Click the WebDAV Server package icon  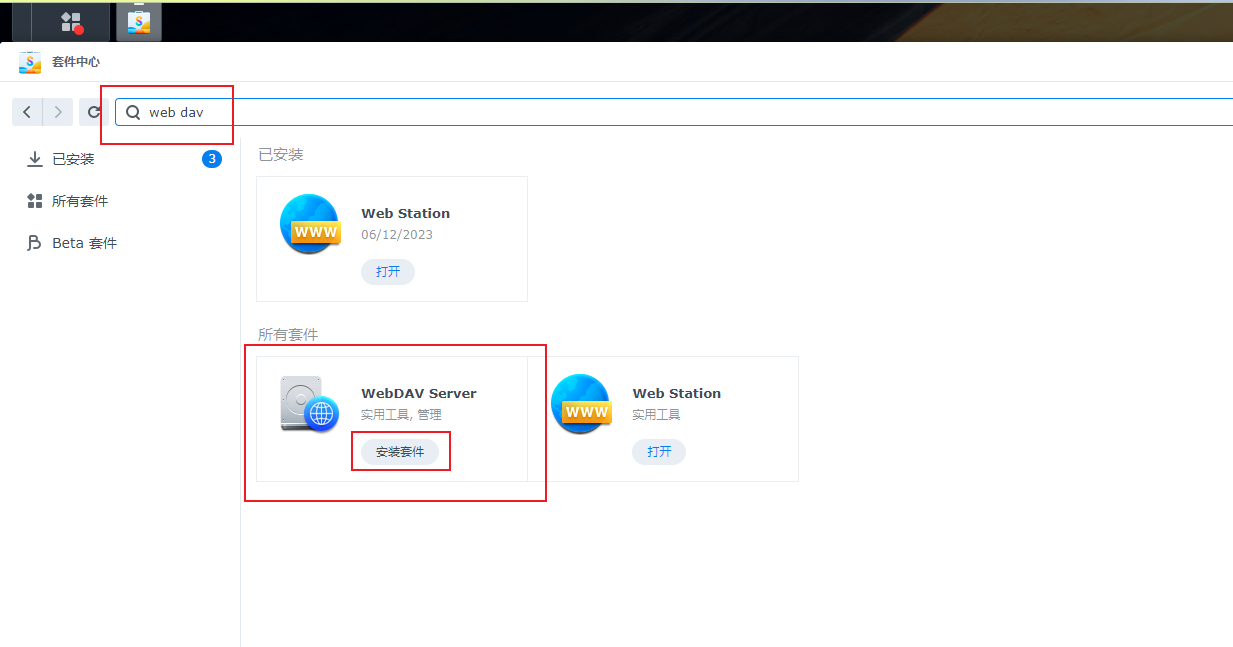click(x=309, y=403)
